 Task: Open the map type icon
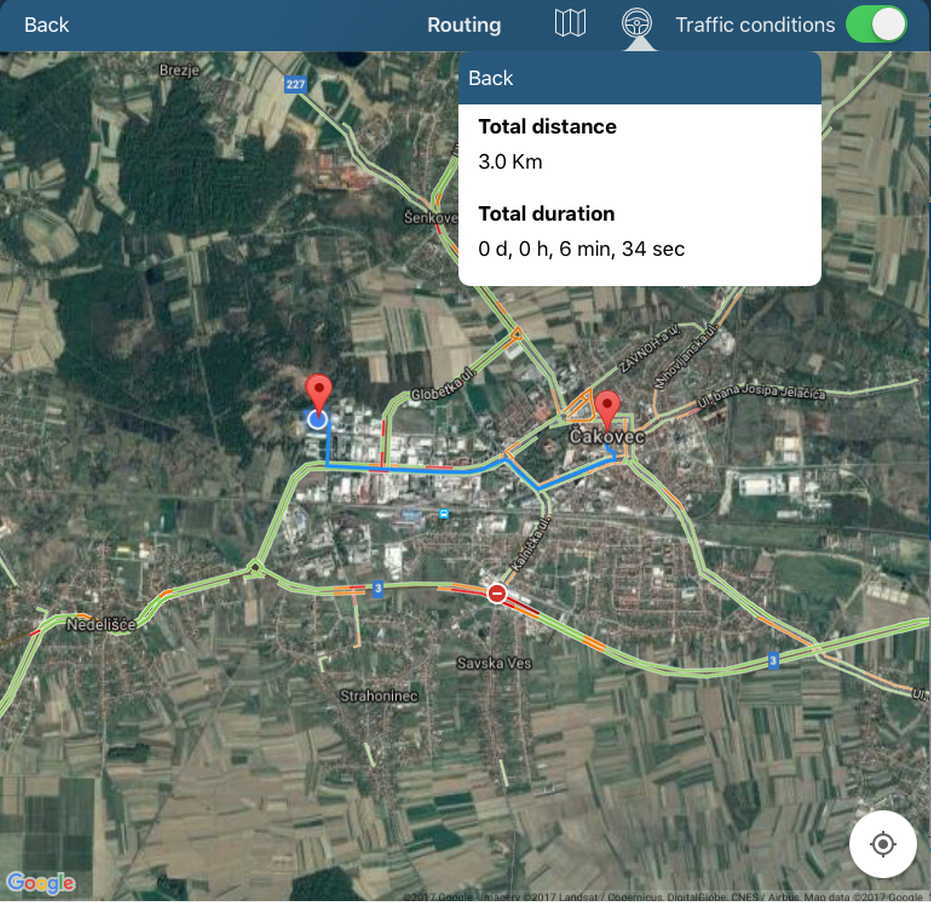[x=570, y=24]
